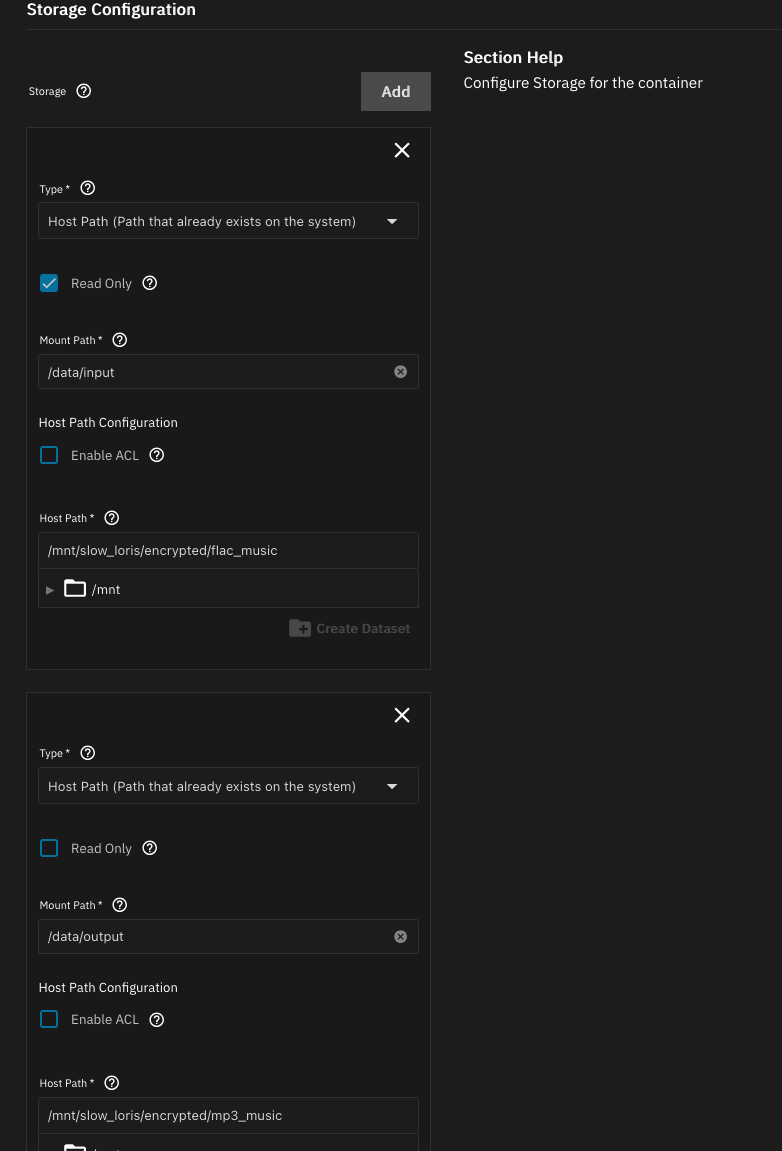Click the flac_music host path text field
This screenshot has height=1151, width=782.
point(228,550)
